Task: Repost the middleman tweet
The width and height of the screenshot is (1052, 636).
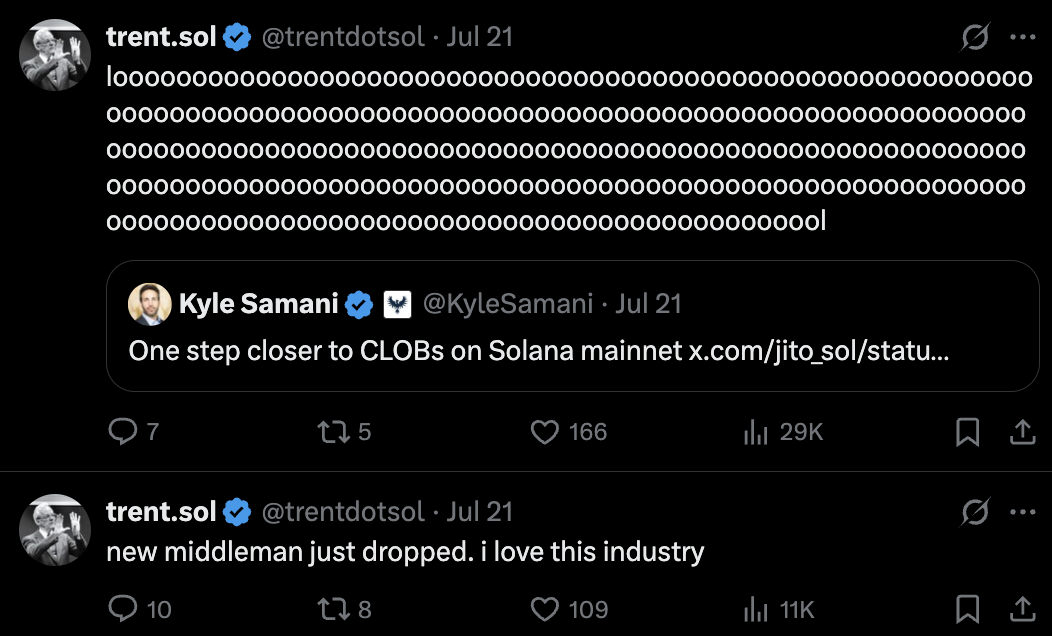Action: [330, 608]
